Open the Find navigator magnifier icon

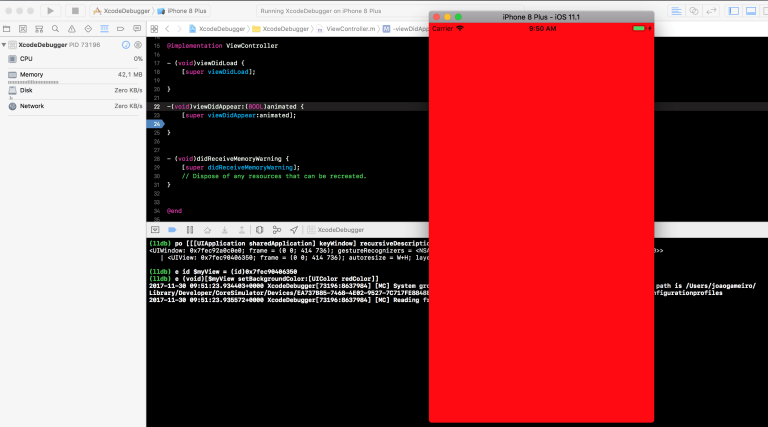tap(55, 29)
